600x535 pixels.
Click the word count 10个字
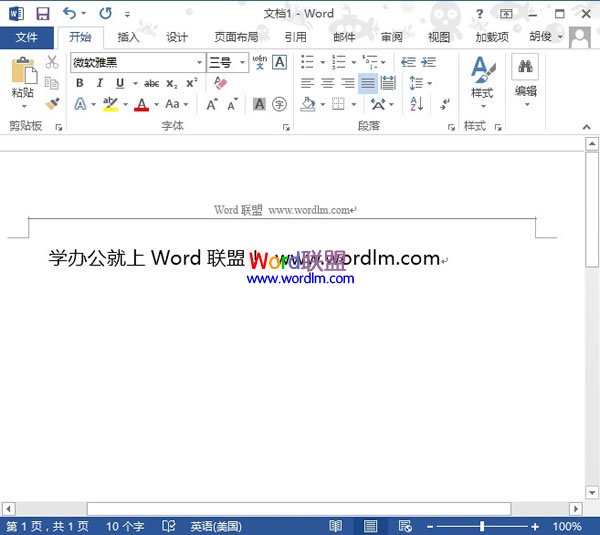coord(125,526)
